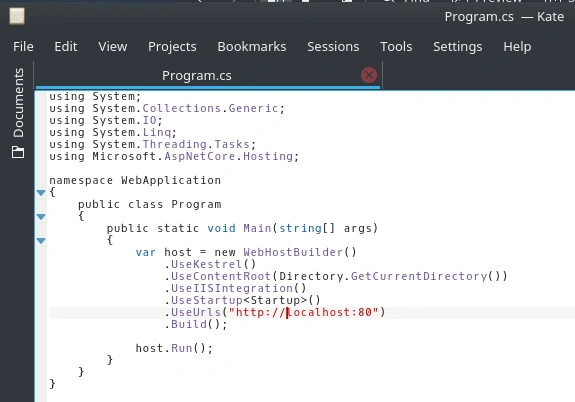Open the File menu
This screenshot has width=575, height=402.
pyautogui.click(x=23, y=47)
